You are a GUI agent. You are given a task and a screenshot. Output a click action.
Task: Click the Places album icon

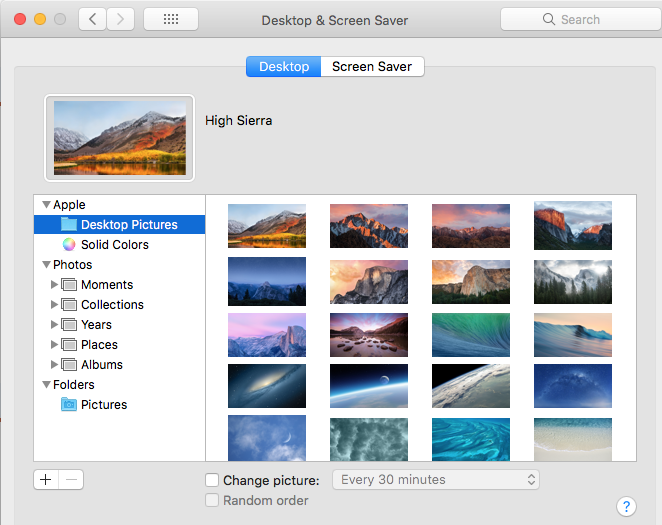click(x=69, y=344)
